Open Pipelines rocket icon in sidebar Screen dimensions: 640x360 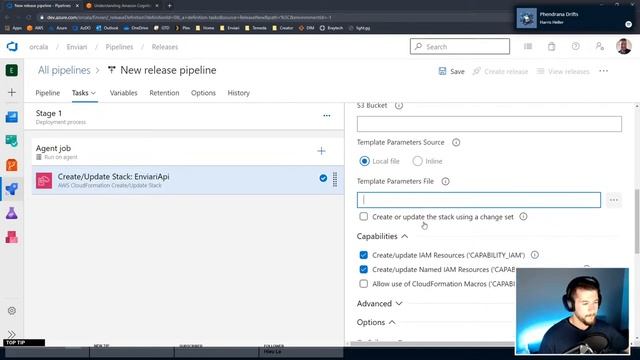coord(11,189)
